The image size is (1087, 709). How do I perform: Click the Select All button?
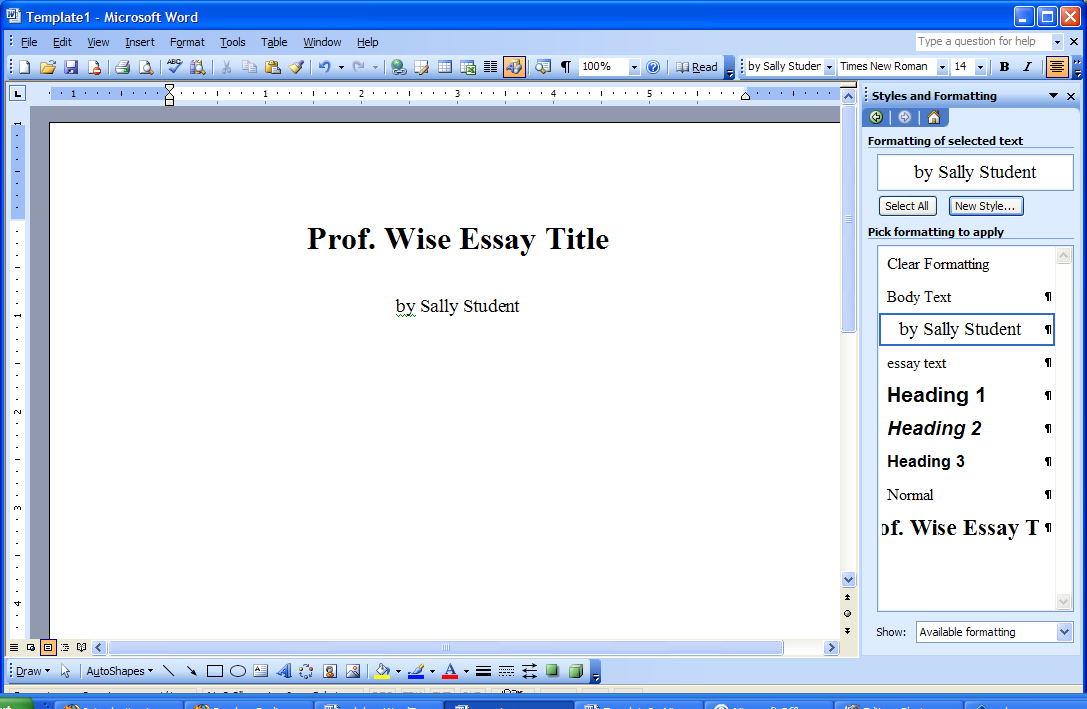907,206
